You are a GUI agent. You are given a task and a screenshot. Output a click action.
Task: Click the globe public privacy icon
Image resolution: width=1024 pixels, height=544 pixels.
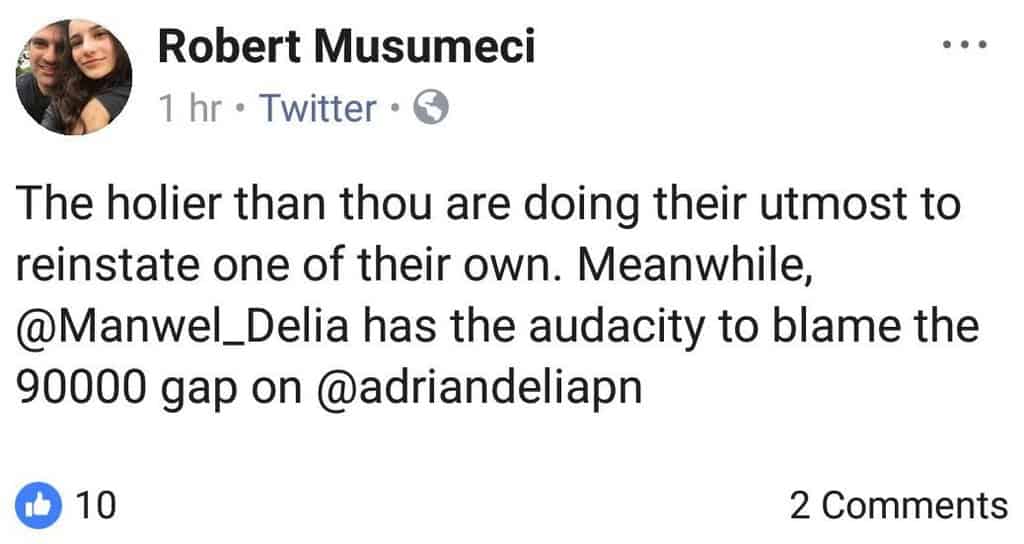[431, 107]
